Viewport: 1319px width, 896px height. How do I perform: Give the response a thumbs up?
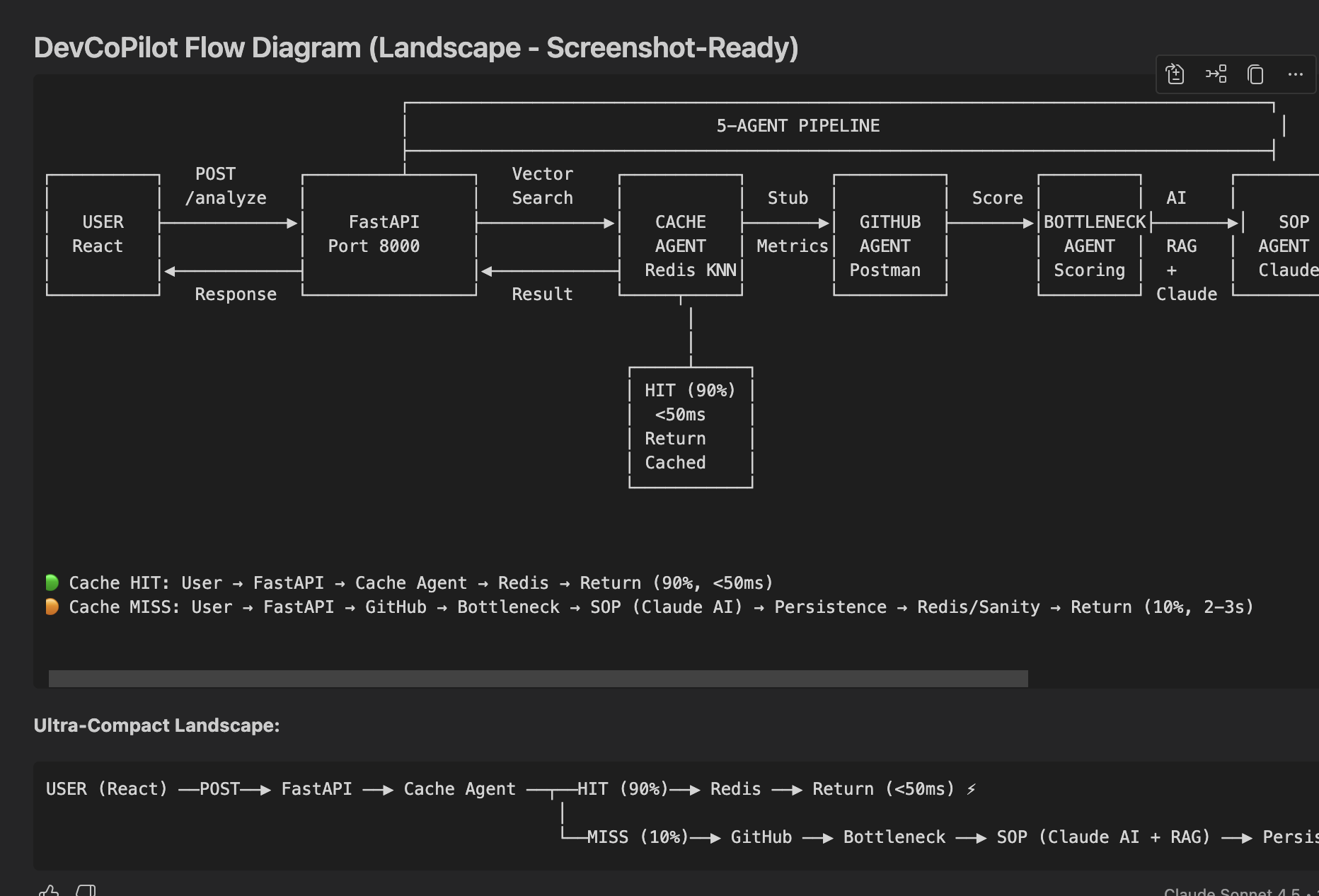pos(49,890)
